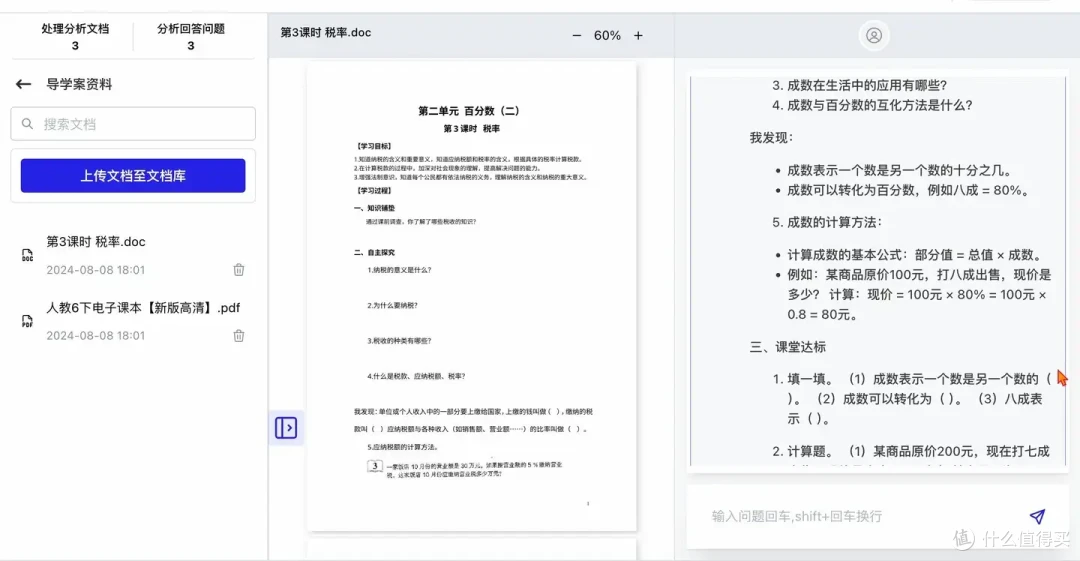This screenshot has width=1080, height=561.
Task: Click the 2024-08-08 18:01 date under 税率.doc
Action: [96, 270]
